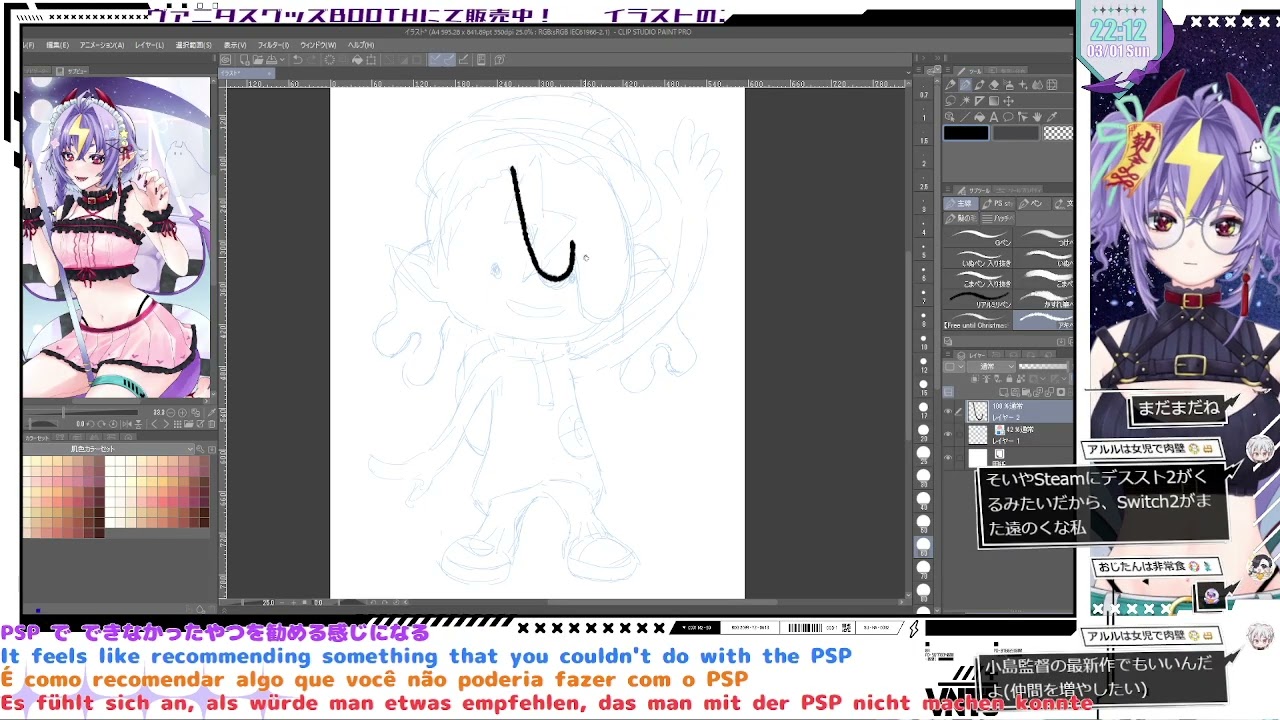Click the Open file folder icon
1280x720 pixels.
point(258,60)
